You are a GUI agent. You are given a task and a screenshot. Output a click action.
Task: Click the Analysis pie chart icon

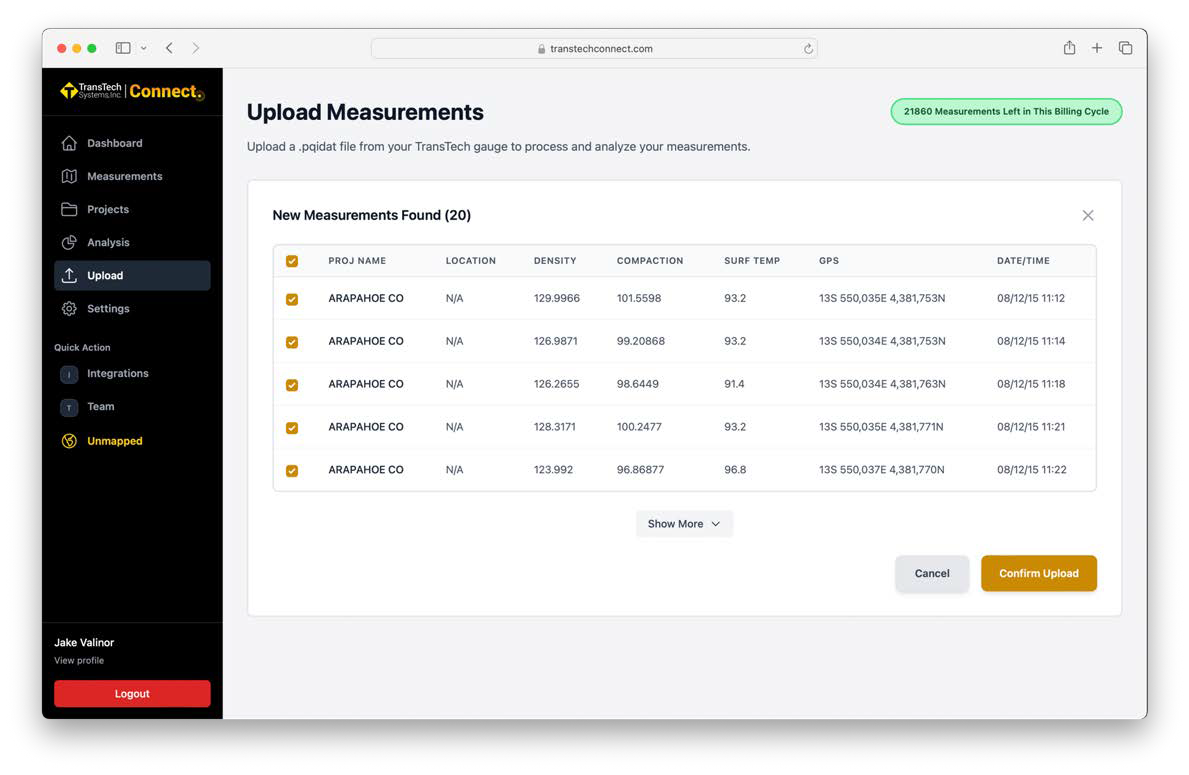tap(69, 242)
